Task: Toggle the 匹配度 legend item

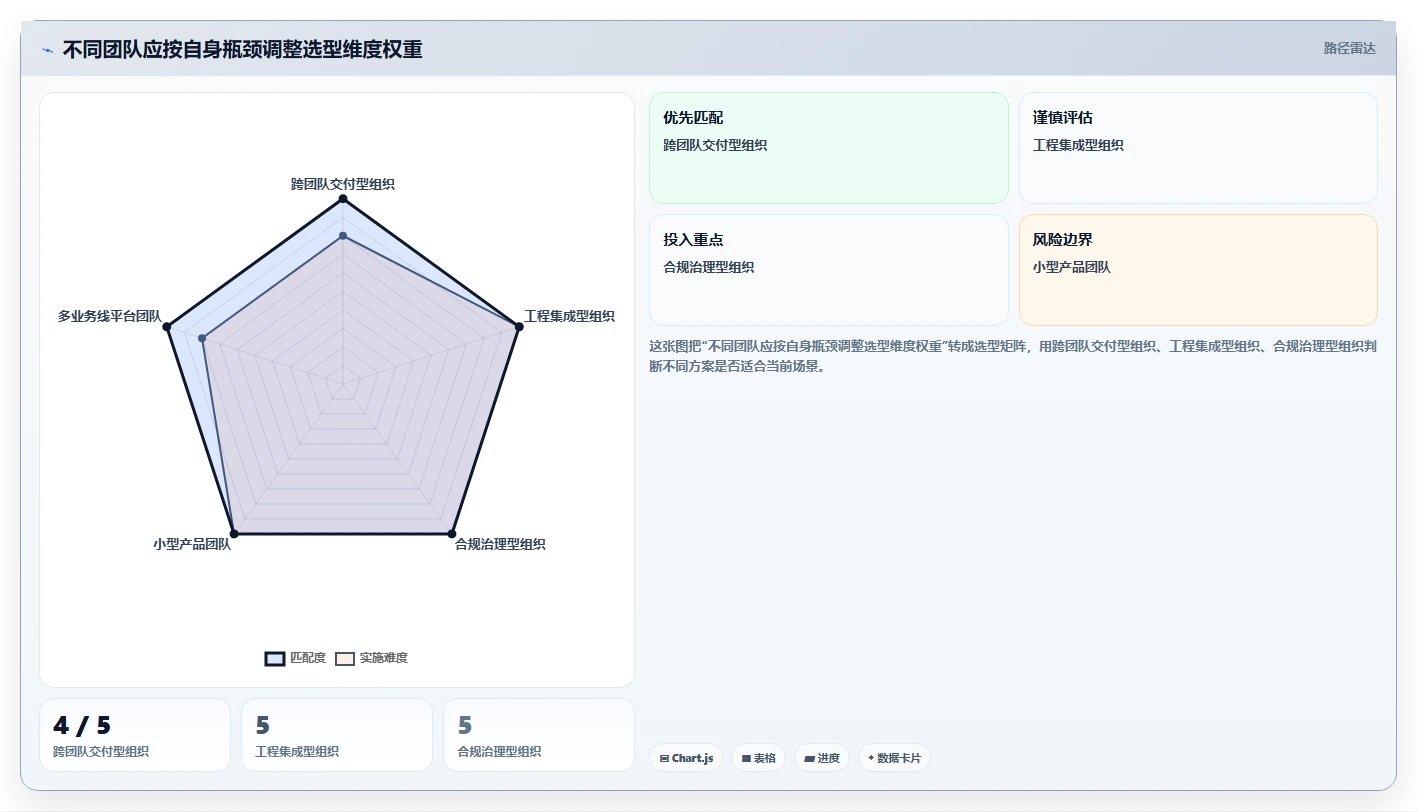Action: [295, 658]
